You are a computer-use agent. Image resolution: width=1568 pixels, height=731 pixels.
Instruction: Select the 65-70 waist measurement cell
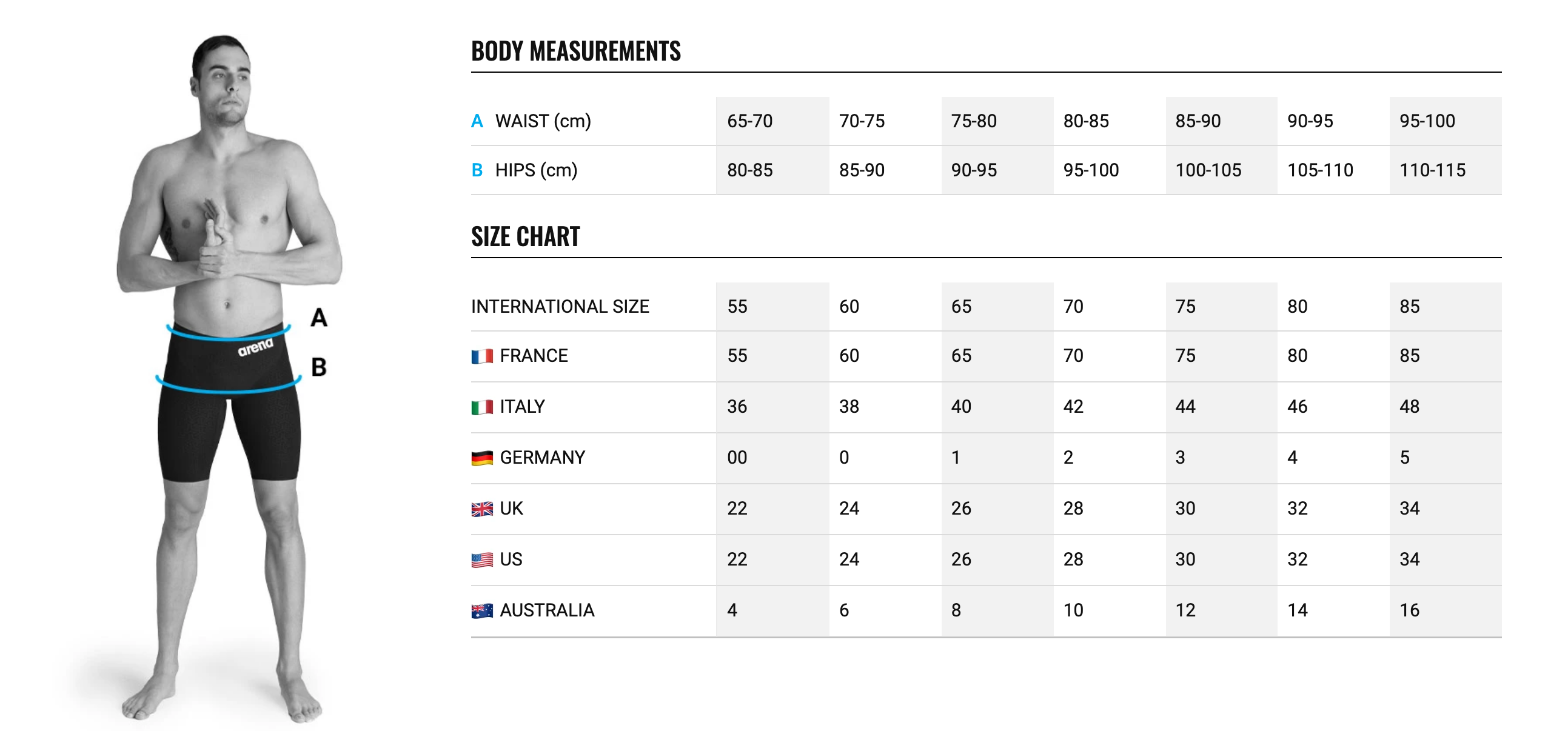point(750,121)
